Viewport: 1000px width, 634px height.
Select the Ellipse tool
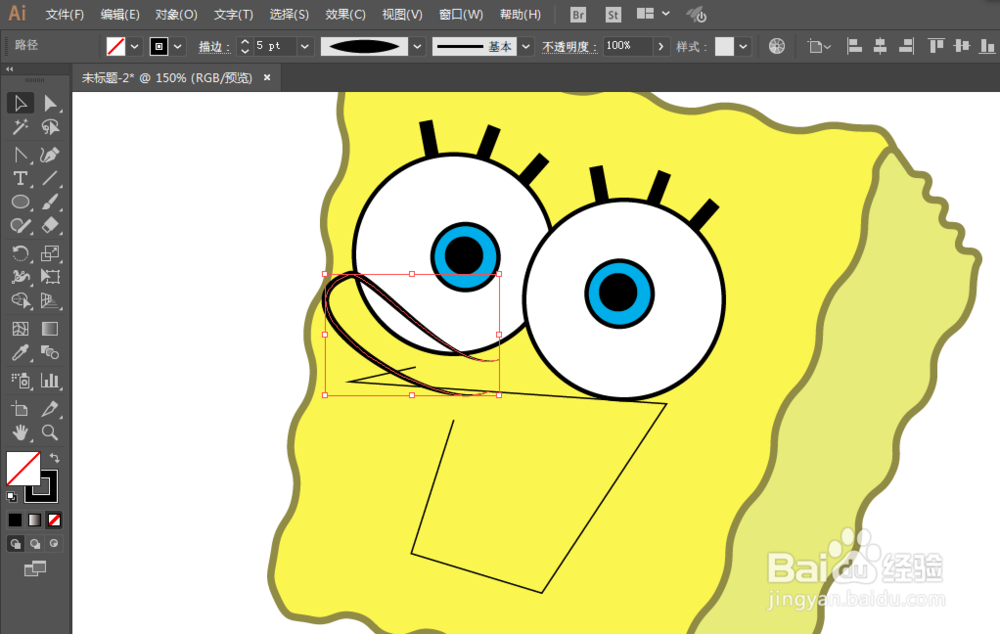20,202
